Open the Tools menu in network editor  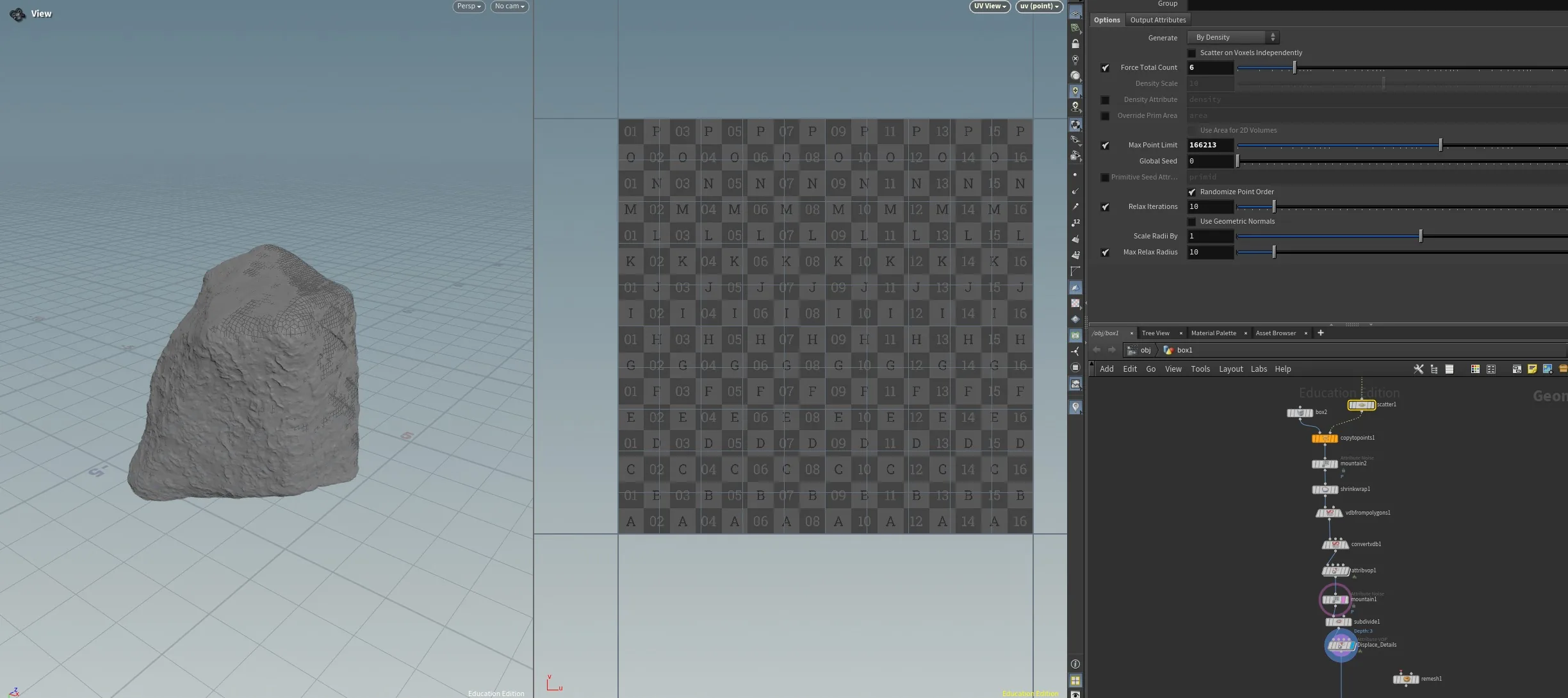click(1200, 369)
